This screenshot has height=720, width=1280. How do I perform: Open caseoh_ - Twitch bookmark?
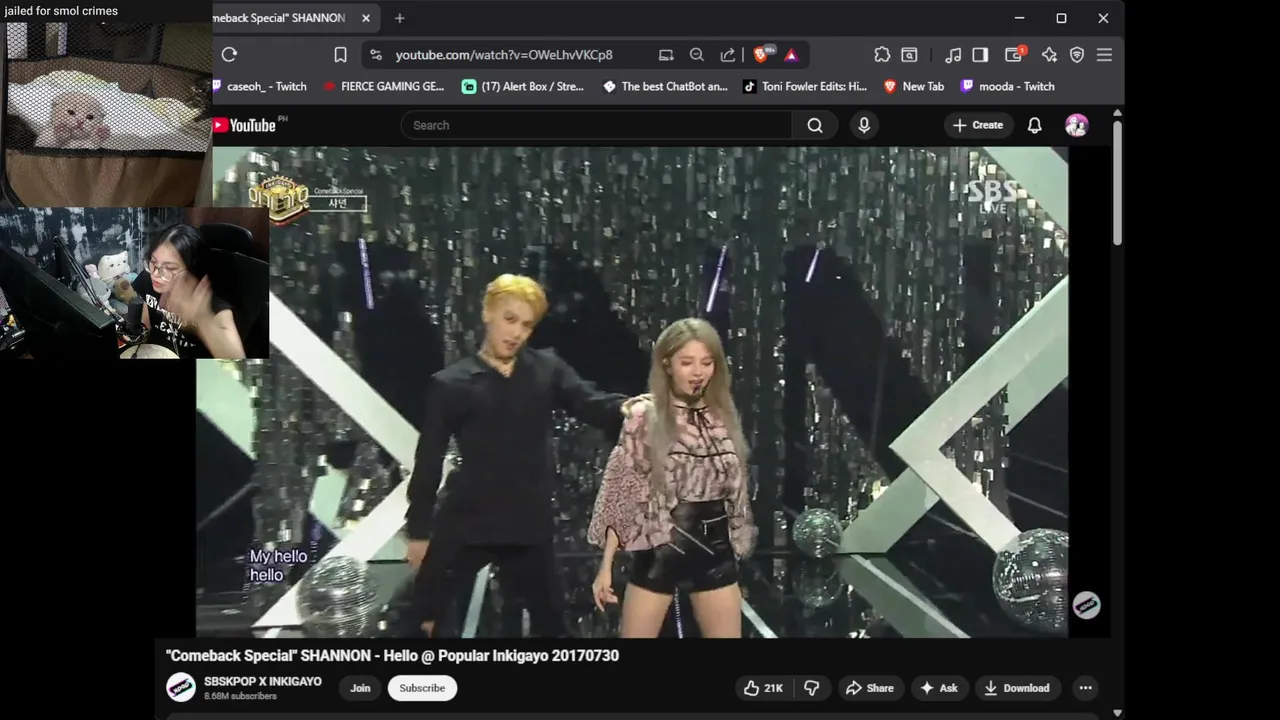pyautogui.click(x=260, y=86)
